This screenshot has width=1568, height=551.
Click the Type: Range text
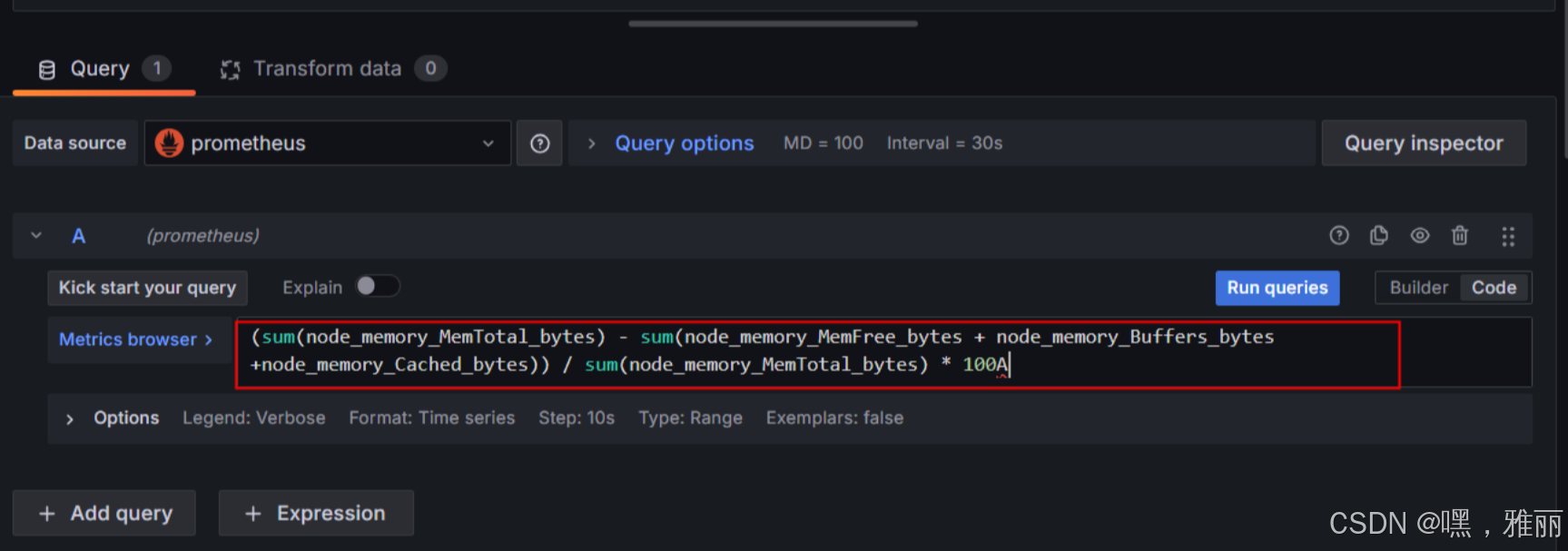690,418
